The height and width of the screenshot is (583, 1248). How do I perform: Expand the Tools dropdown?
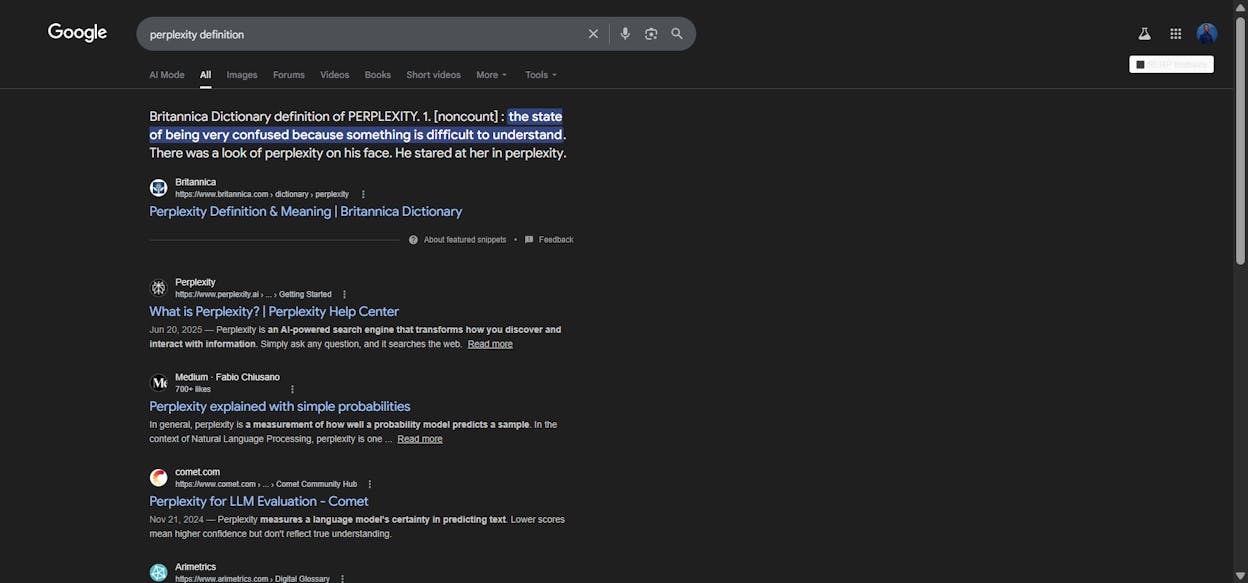pyautogui.click(x=541, y=75)
